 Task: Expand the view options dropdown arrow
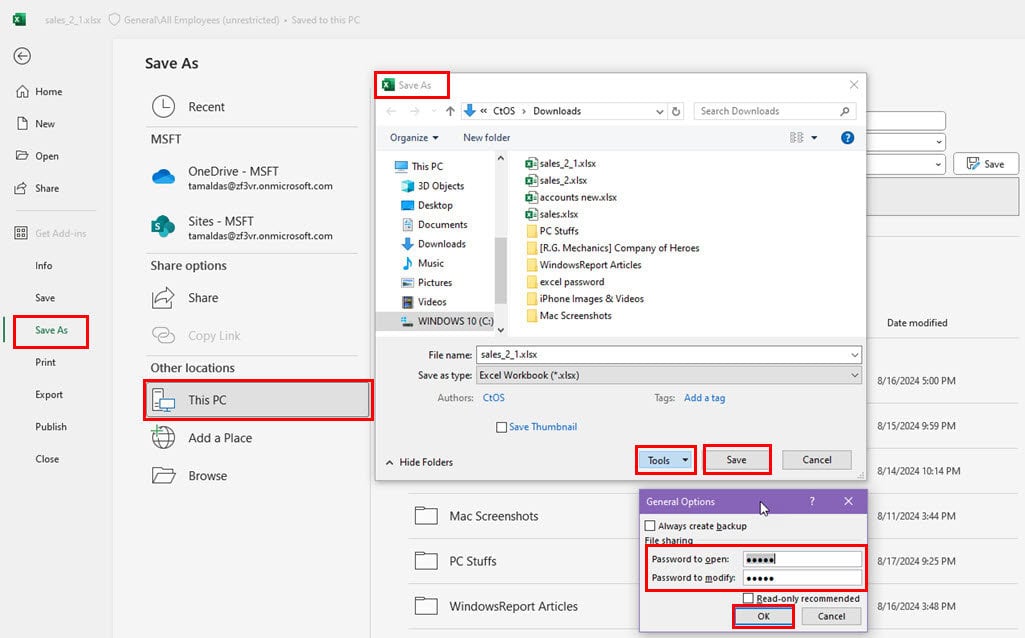point(814,137)
